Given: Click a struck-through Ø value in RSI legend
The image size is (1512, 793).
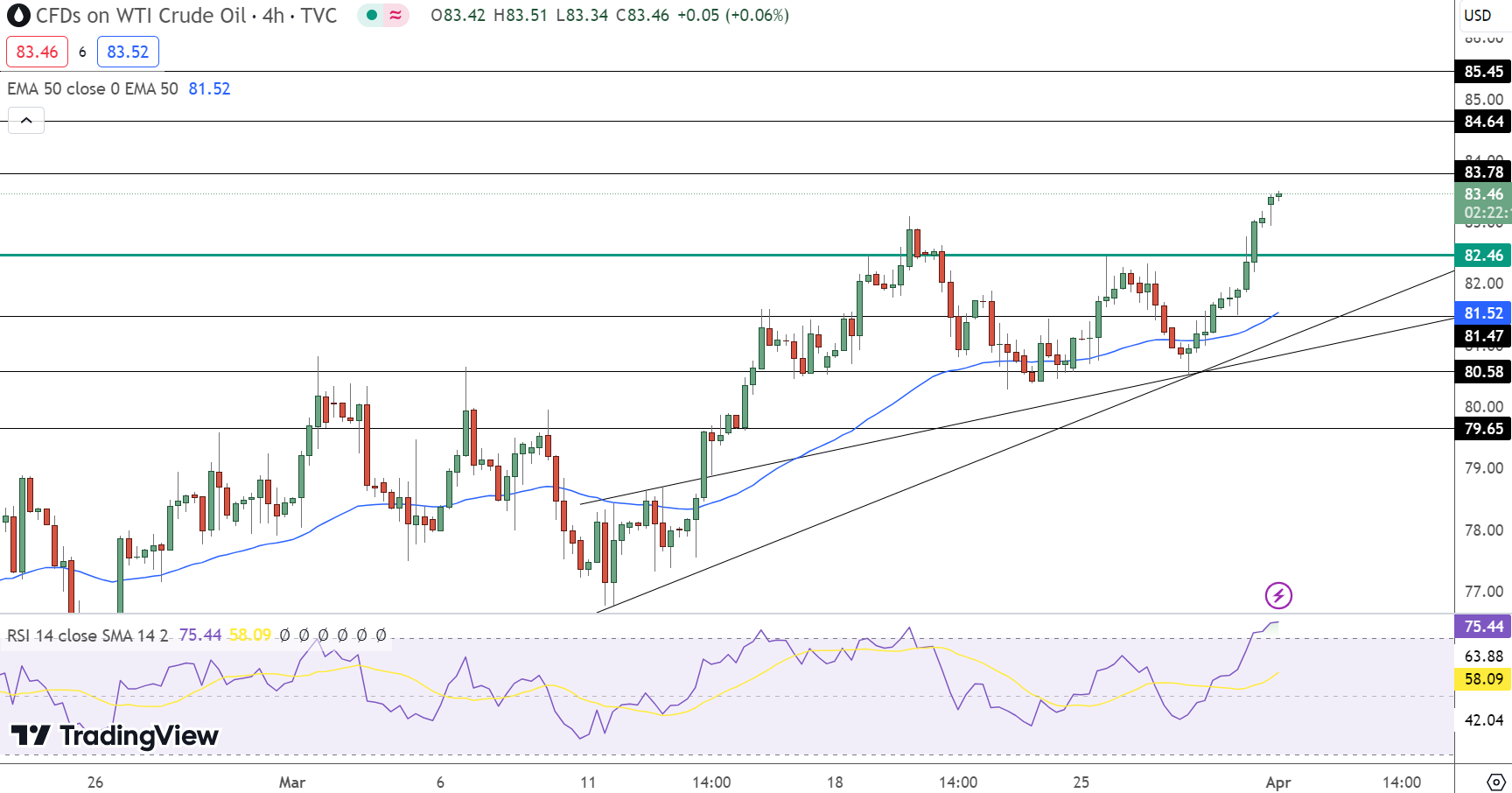Looking at the screenshot, I should 283,636.
